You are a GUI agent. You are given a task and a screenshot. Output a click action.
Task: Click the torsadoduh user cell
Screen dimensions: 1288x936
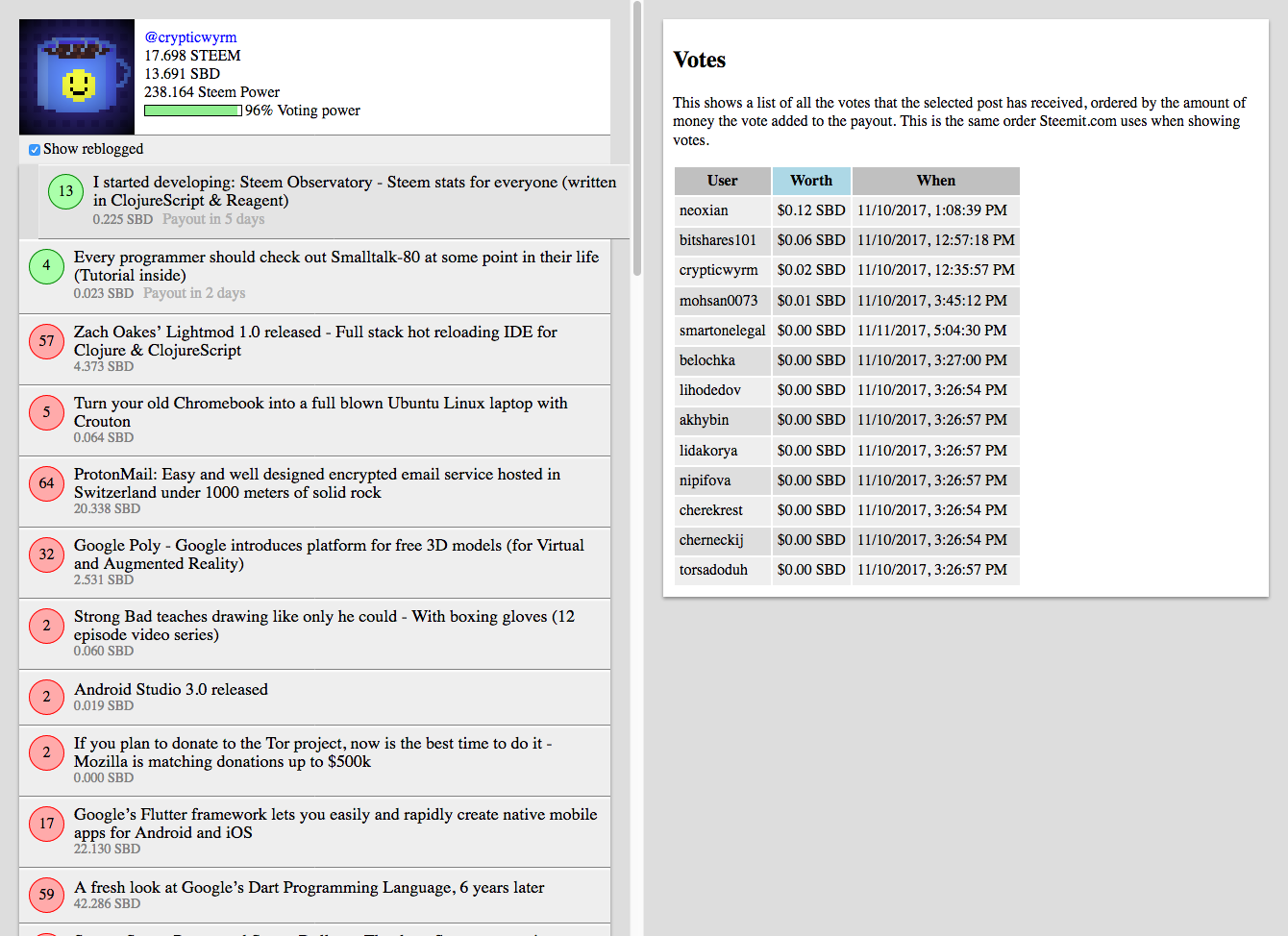coord(723,570)
